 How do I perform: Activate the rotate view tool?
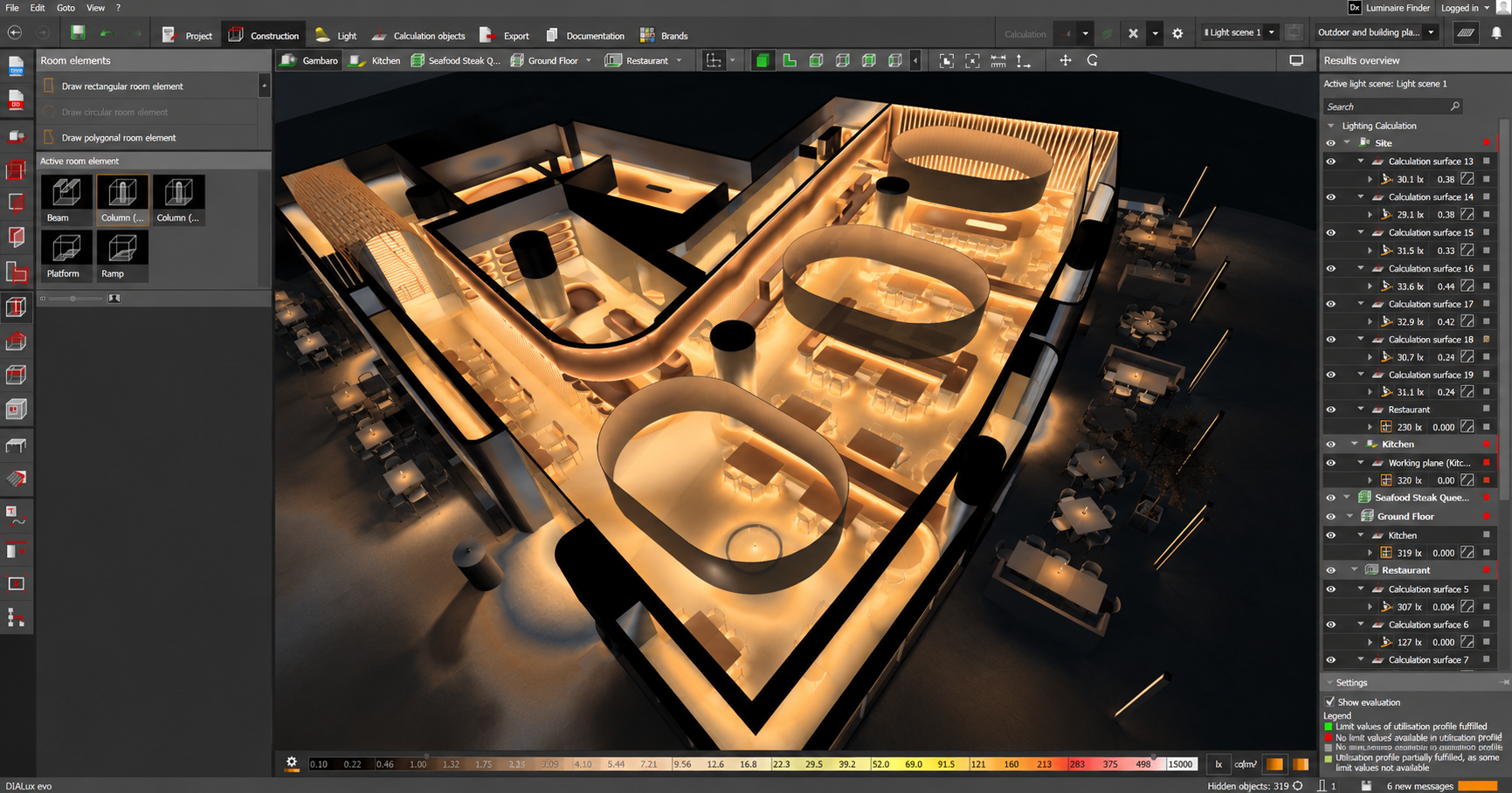tap(1092, 60)
